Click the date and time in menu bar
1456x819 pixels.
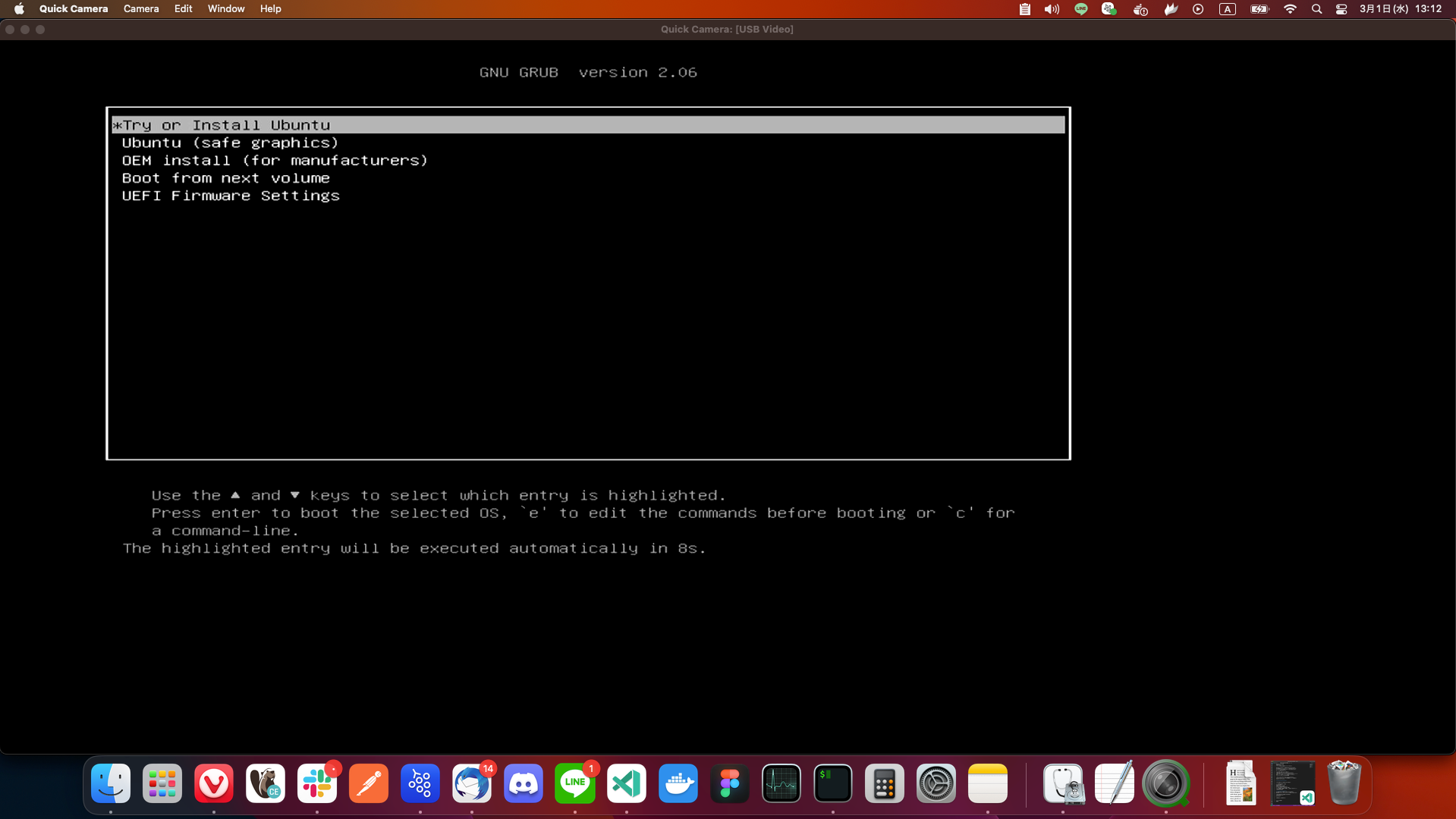pos(1401,9)
